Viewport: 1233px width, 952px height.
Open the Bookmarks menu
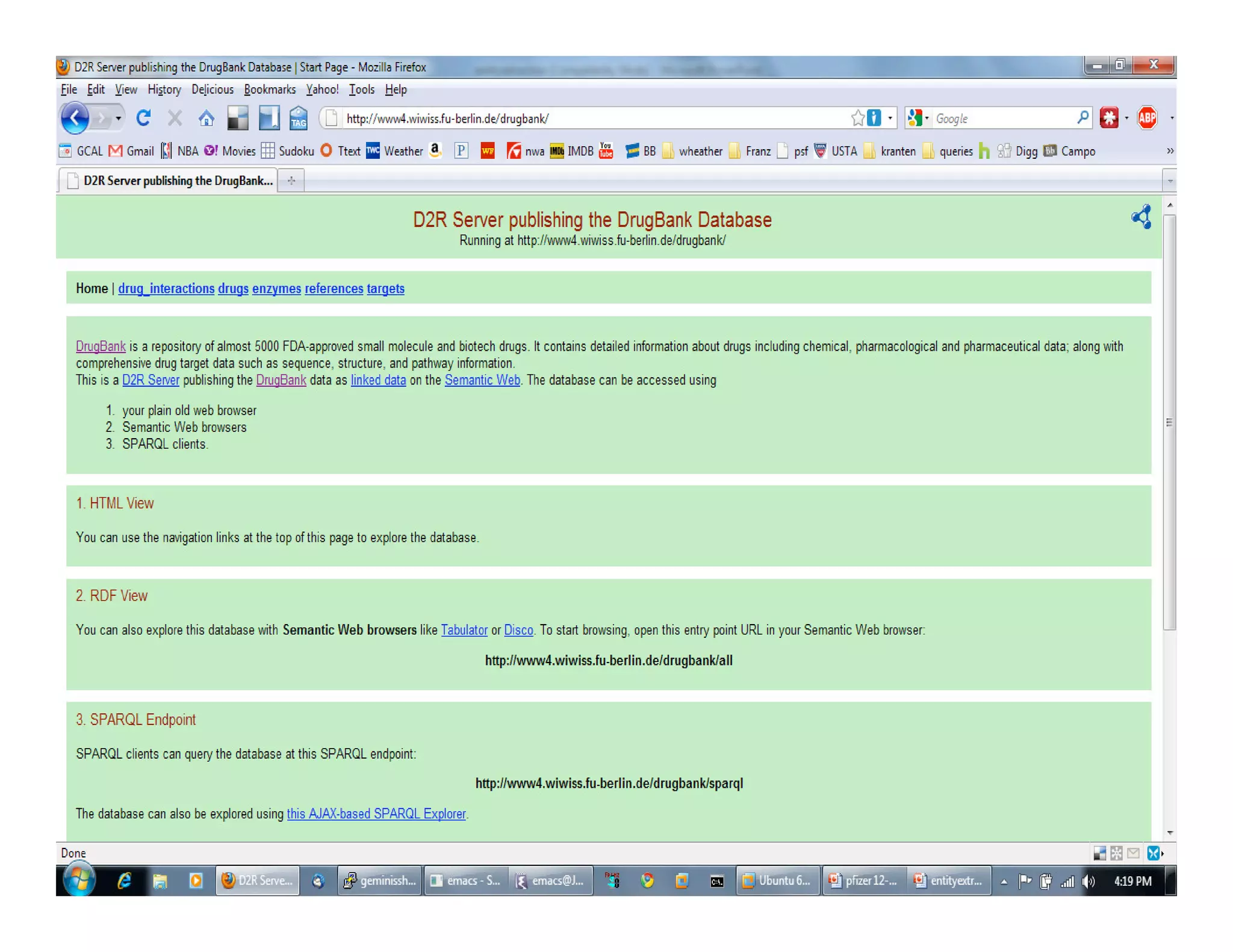pyautogui.click(x=270, y=90)
